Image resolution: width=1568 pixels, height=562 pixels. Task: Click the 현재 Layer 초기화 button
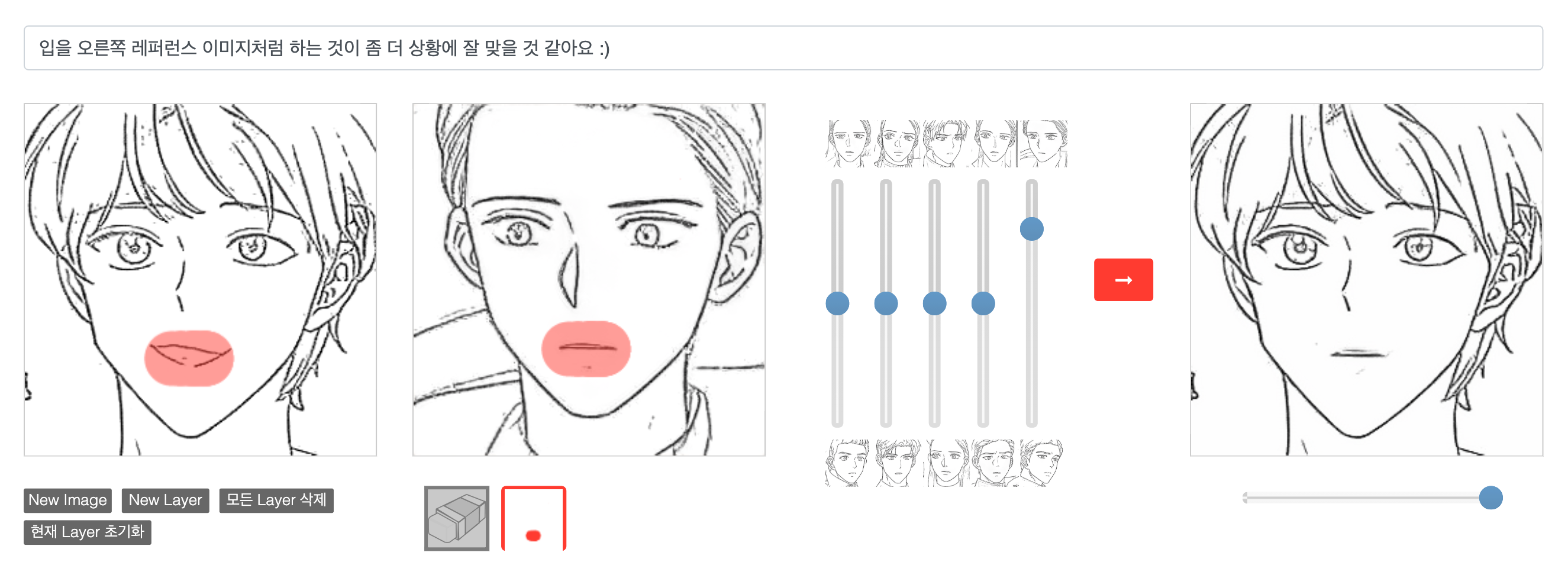[x=88, y=532]
